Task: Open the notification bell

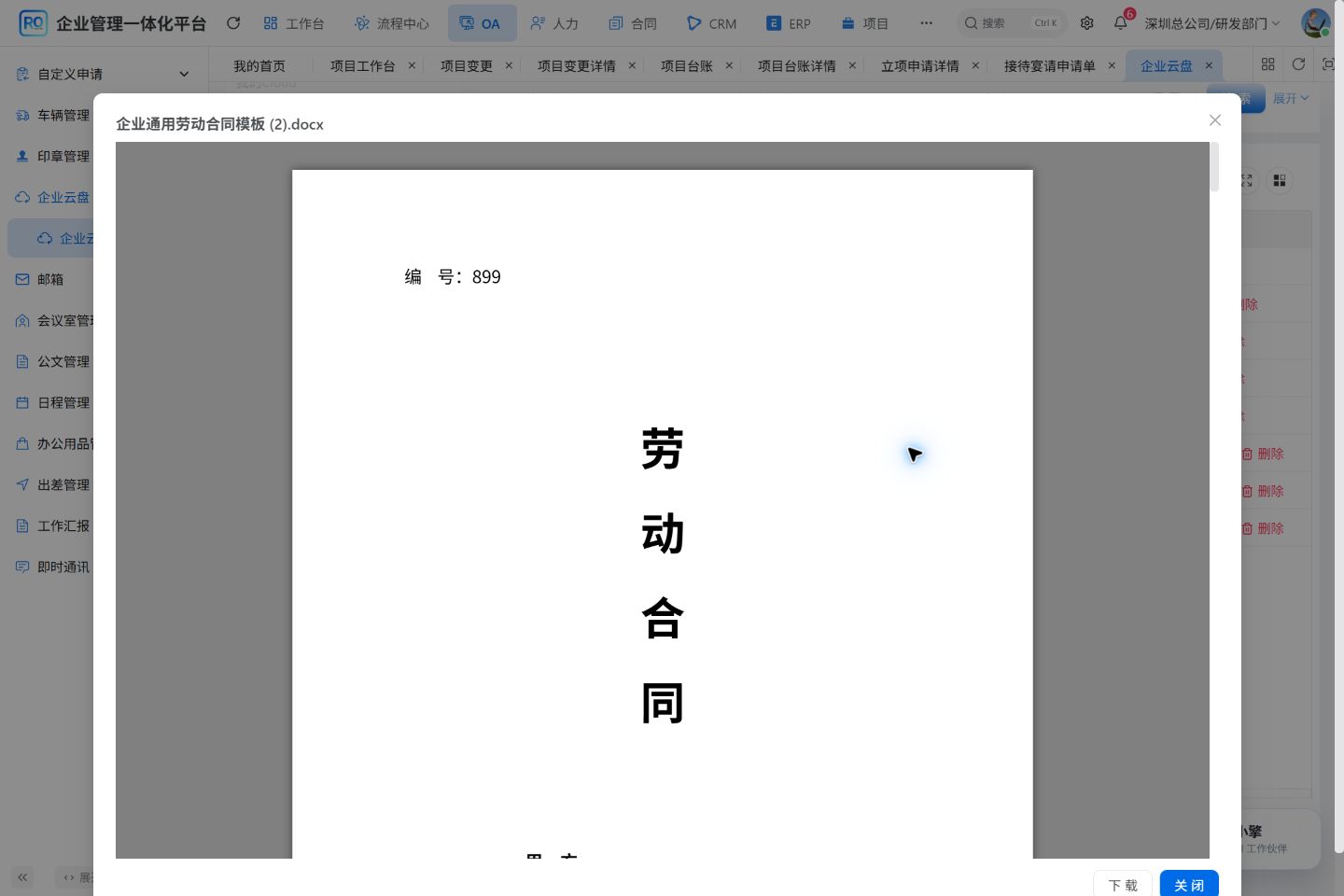Action: 1121,23
